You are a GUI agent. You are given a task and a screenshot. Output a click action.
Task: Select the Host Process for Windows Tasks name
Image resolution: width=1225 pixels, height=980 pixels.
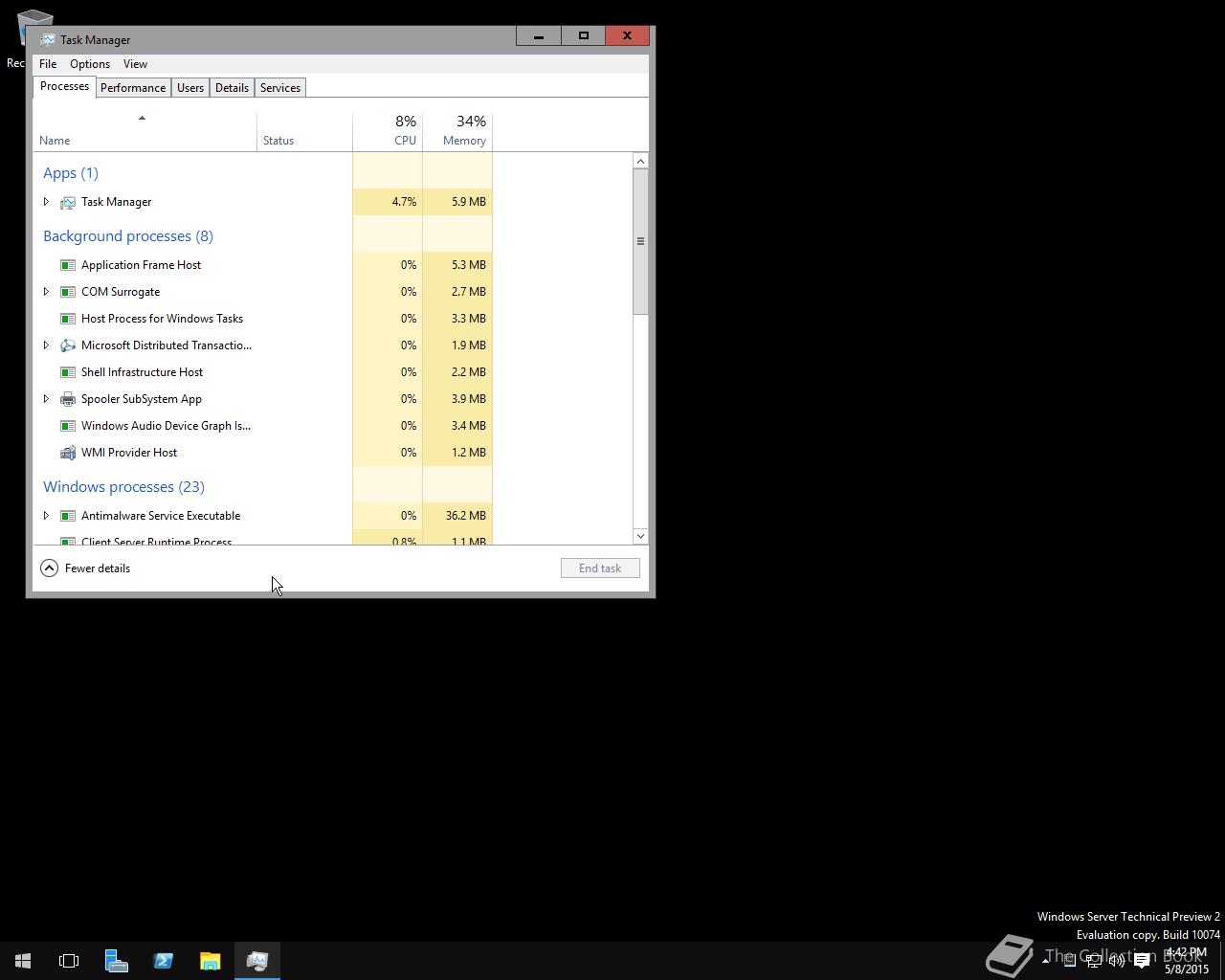162,319
